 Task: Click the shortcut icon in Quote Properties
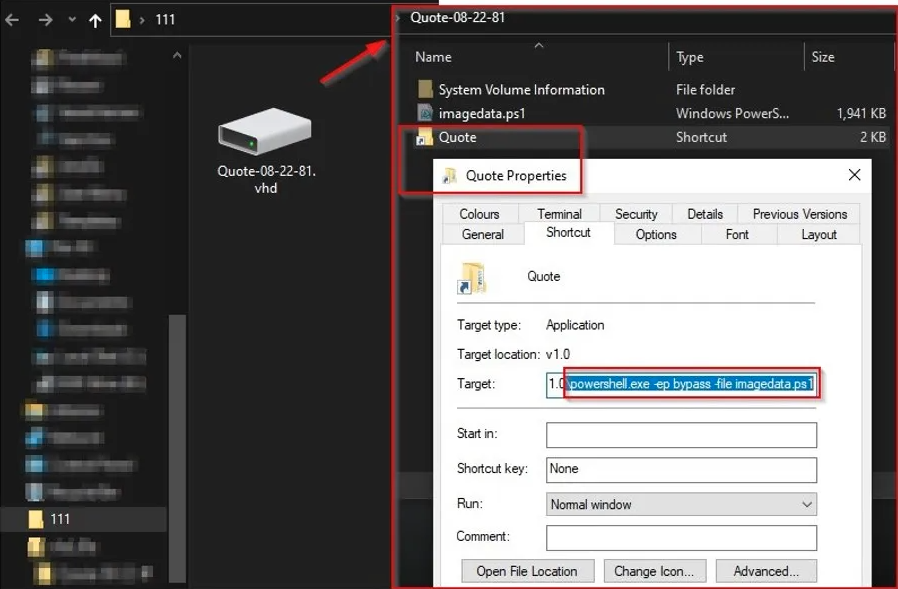click(x=472, y=277)
